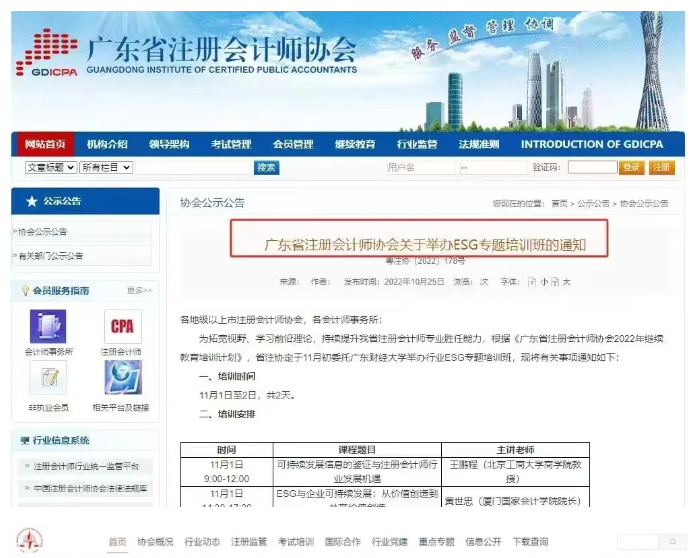
Task: Open INTRODUCTION OF GDICPA menu
Action: point(592,144)
